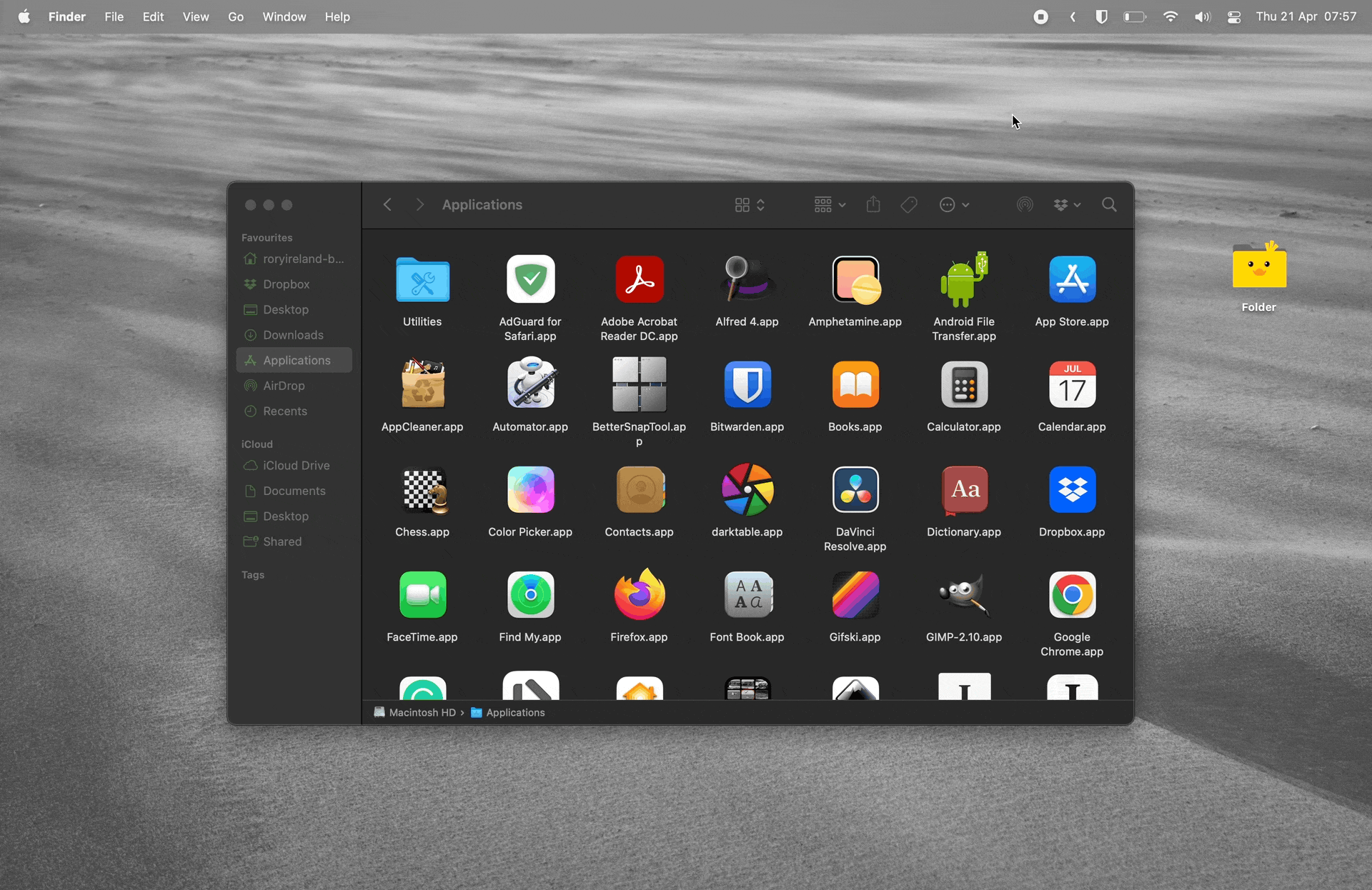Select Downloads in the sidebar
This screenshot has height=890, width=1372.
[292, 335]
